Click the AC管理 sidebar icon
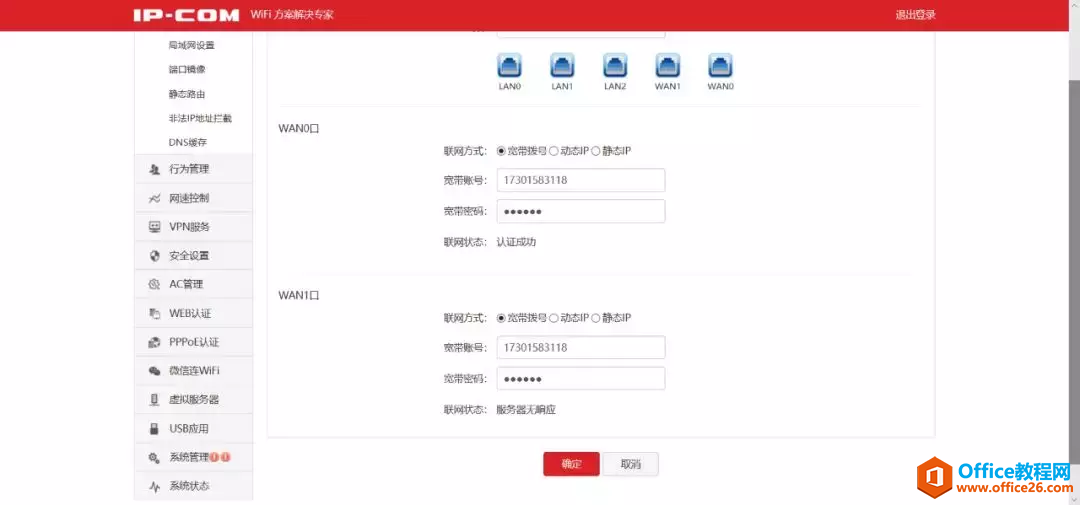Screen dimensions: 1080x505 click(x=154, y=285)
